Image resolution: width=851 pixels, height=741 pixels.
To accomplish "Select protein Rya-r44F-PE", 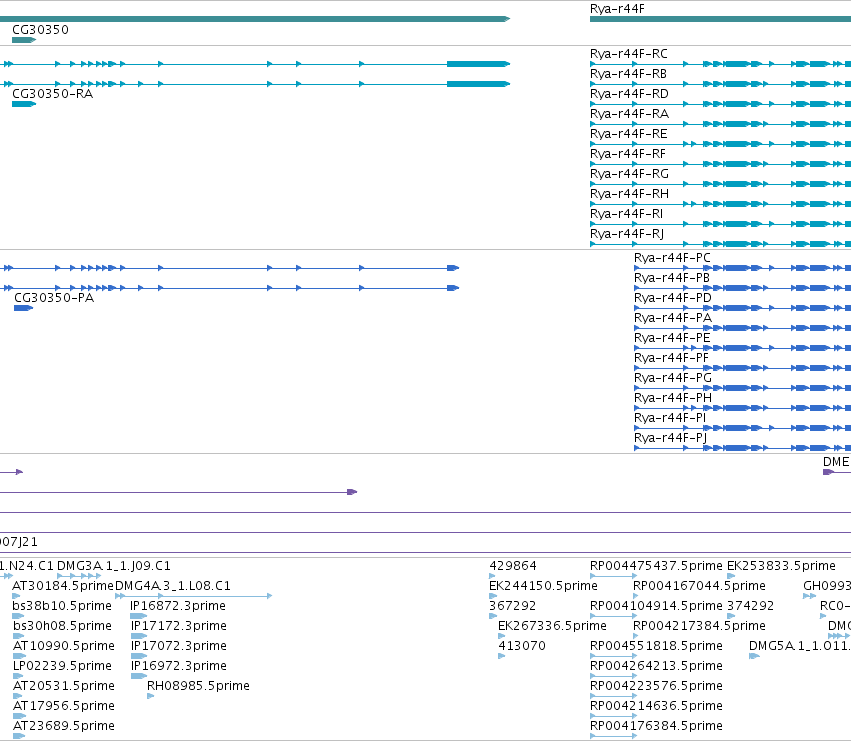I will point(672,338).
